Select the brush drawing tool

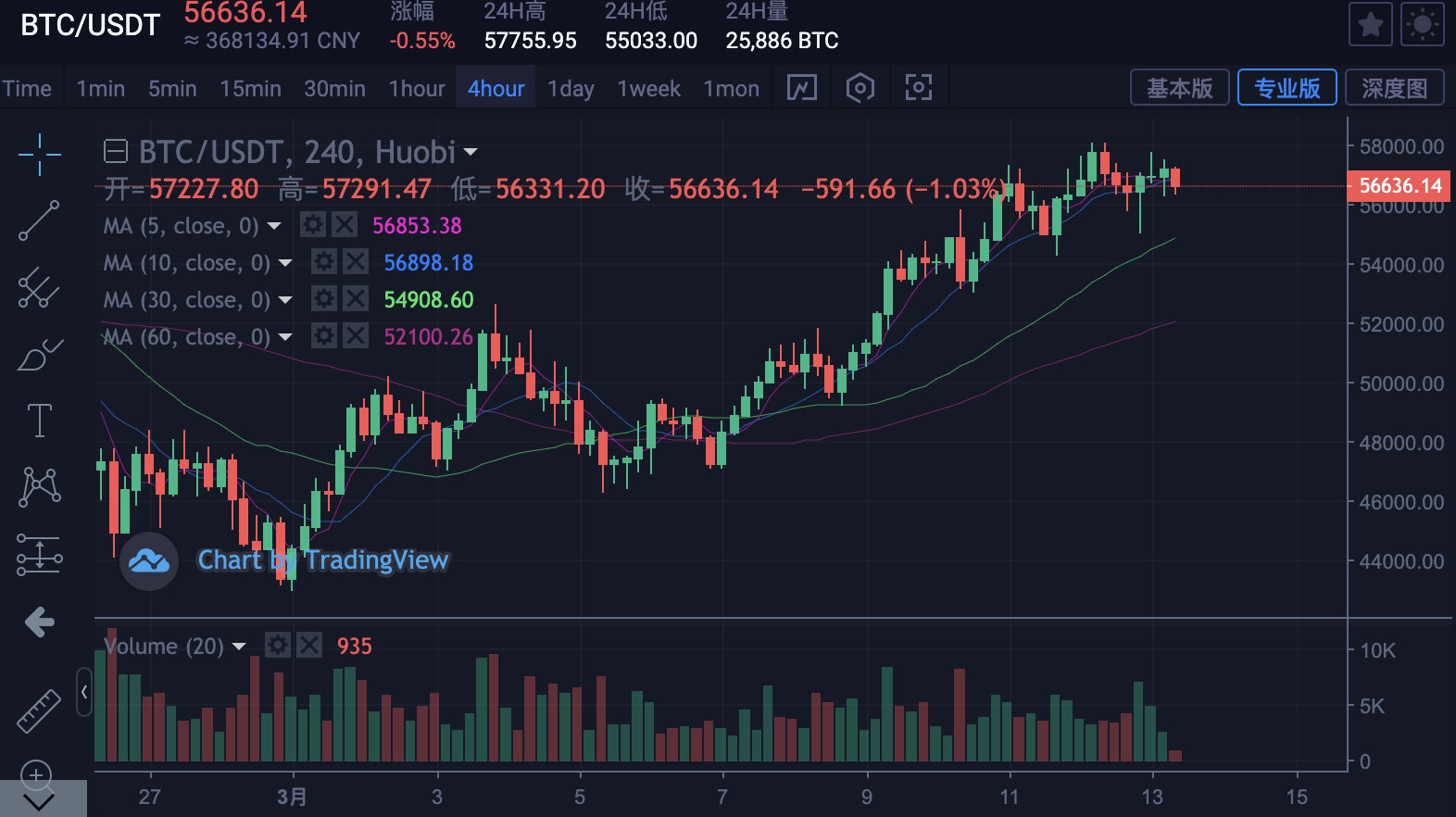[x=40, y=355]
